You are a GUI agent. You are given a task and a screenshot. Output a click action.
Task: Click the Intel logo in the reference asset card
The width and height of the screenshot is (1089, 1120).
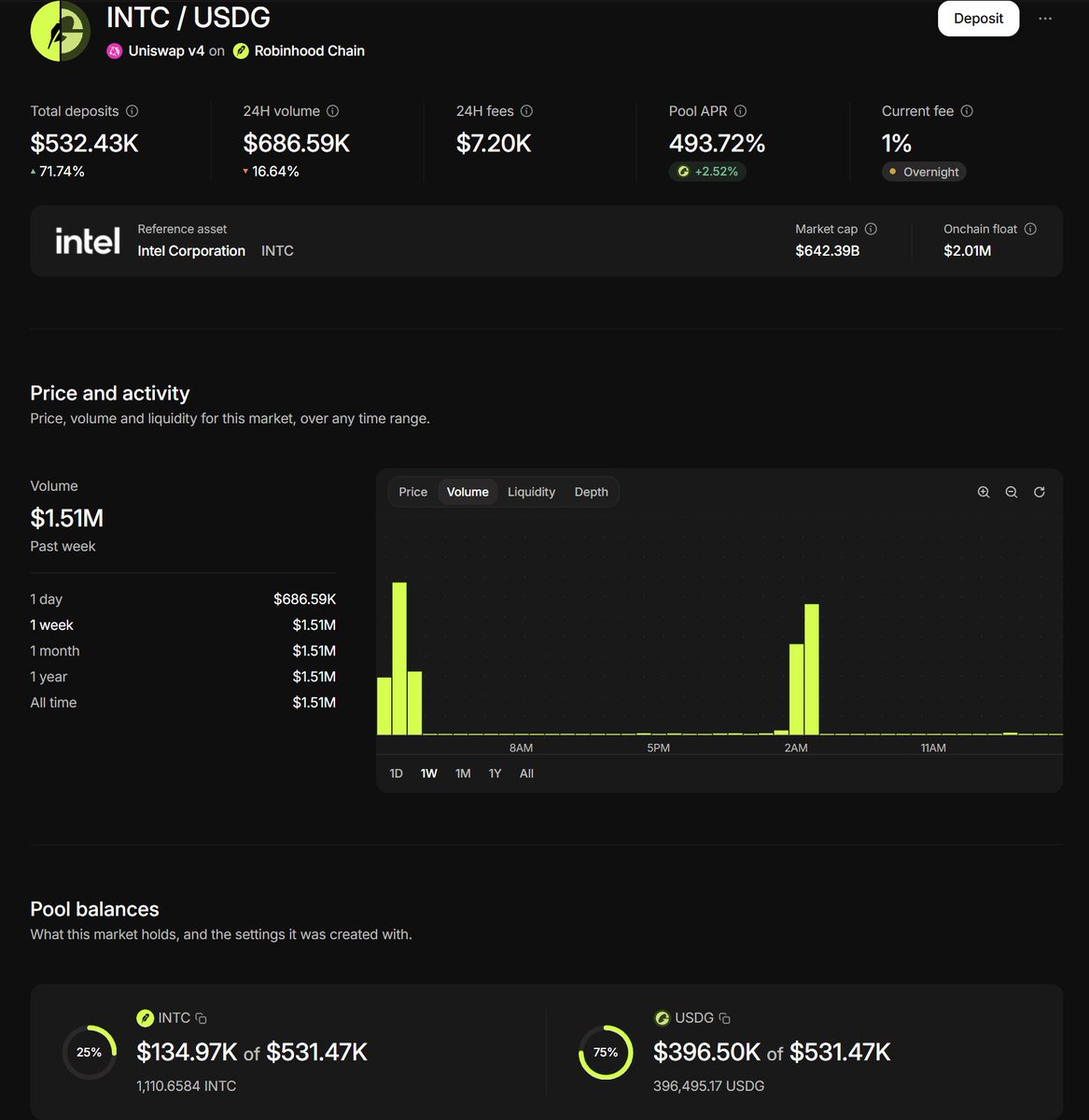(88, 241)
